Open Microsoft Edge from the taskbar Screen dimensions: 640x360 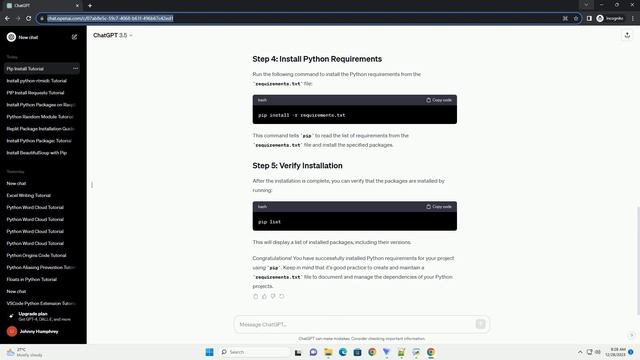click(342, 352)
